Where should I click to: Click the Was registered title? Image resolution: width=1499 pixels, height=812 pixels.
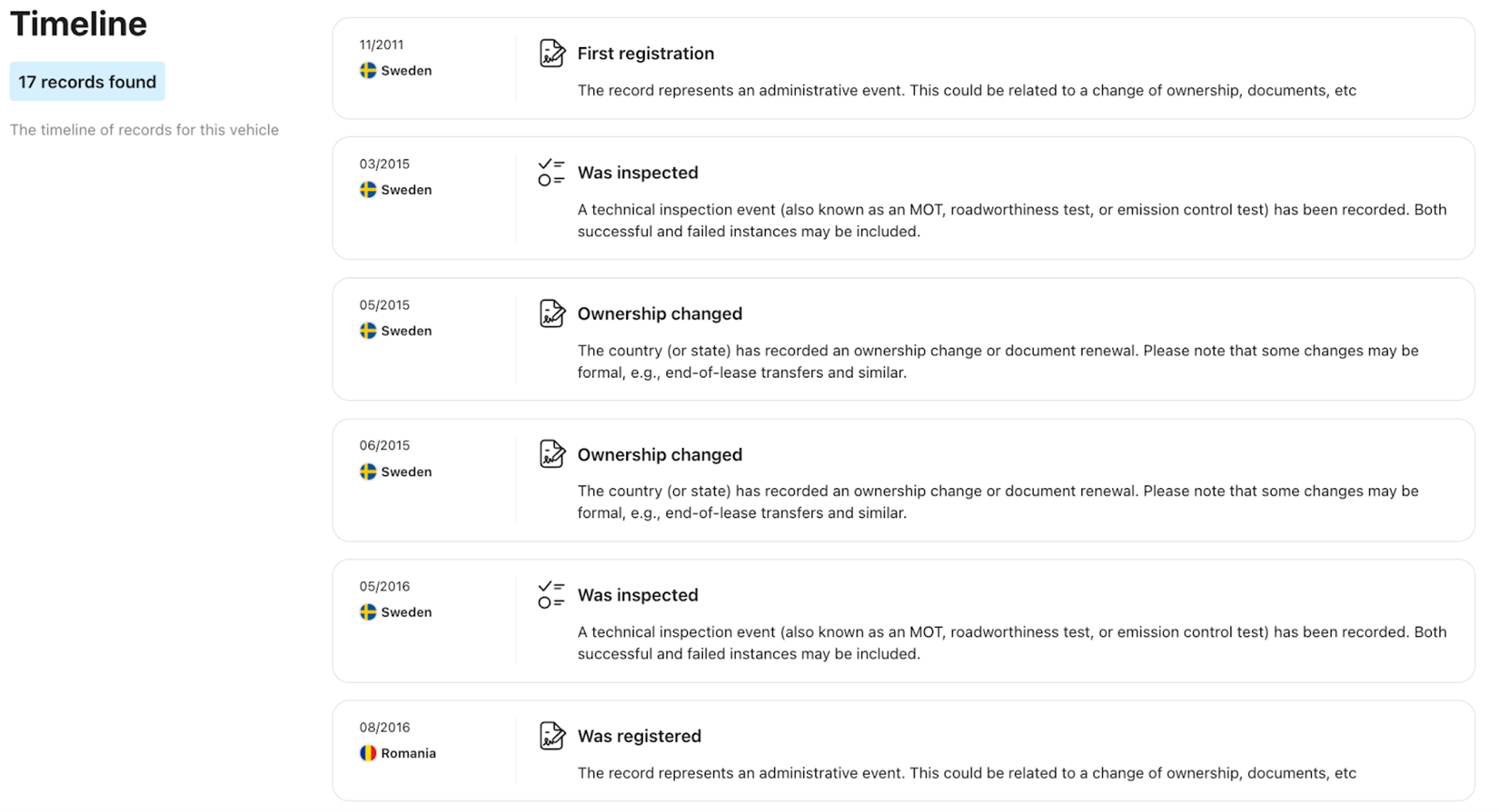click(x=639, y=736)
